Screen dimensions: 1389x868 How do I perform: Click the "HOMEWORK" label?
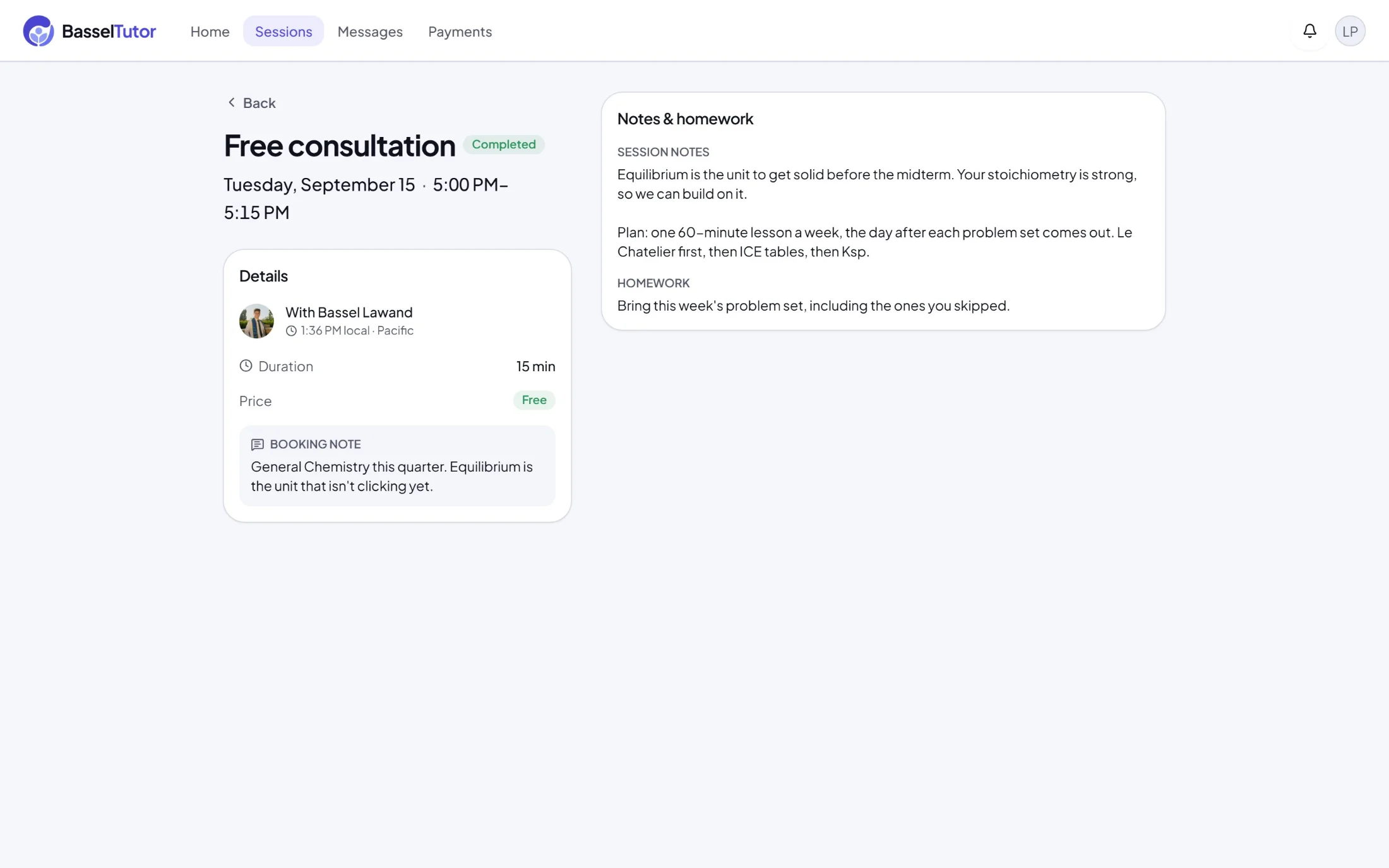click(x=653, y=283)
